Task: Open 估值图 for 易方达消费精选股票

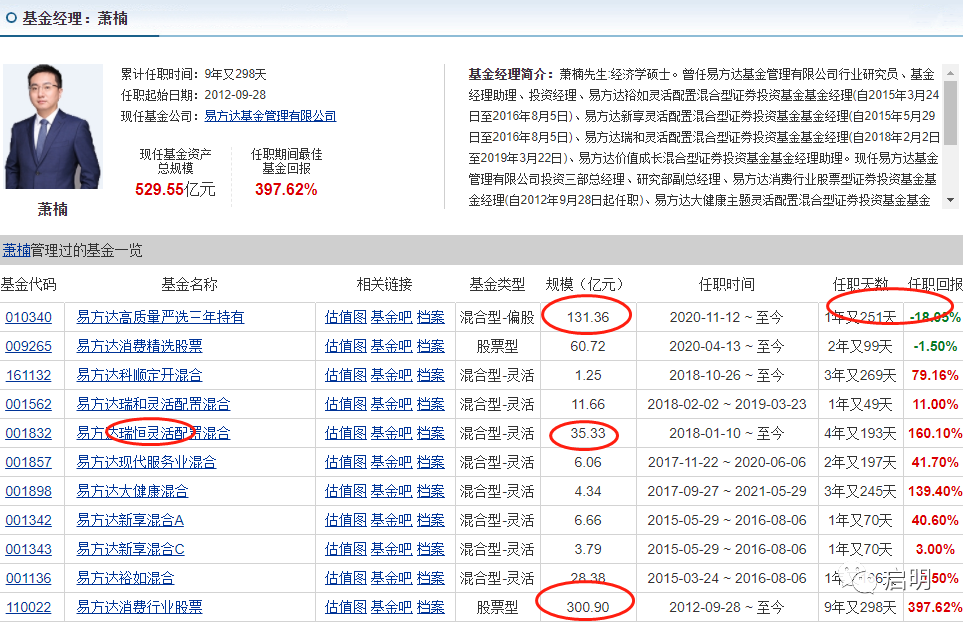Action: coord(346,346)
